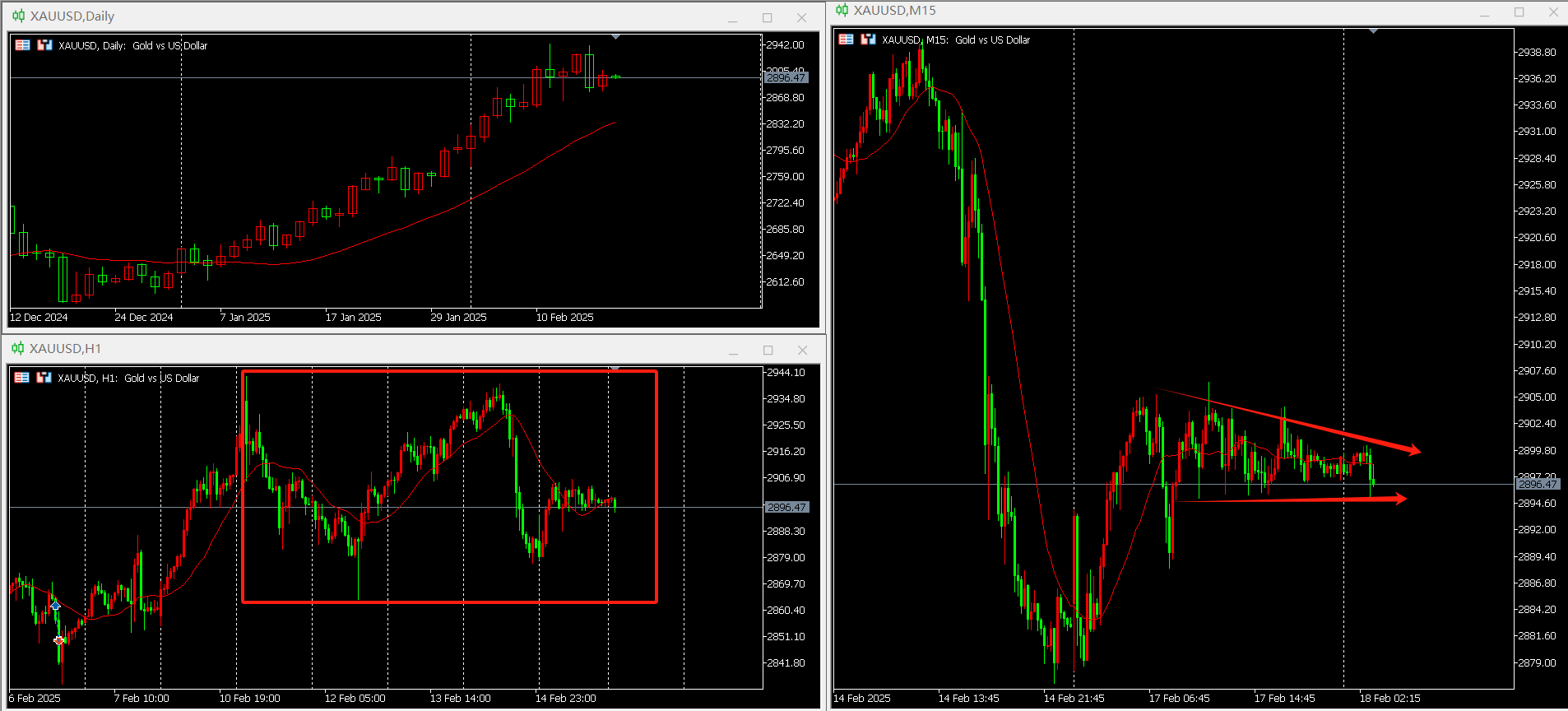Select the XAUUSD,M15 window title
The image size is (1568, 711).
tap(895, 10)
